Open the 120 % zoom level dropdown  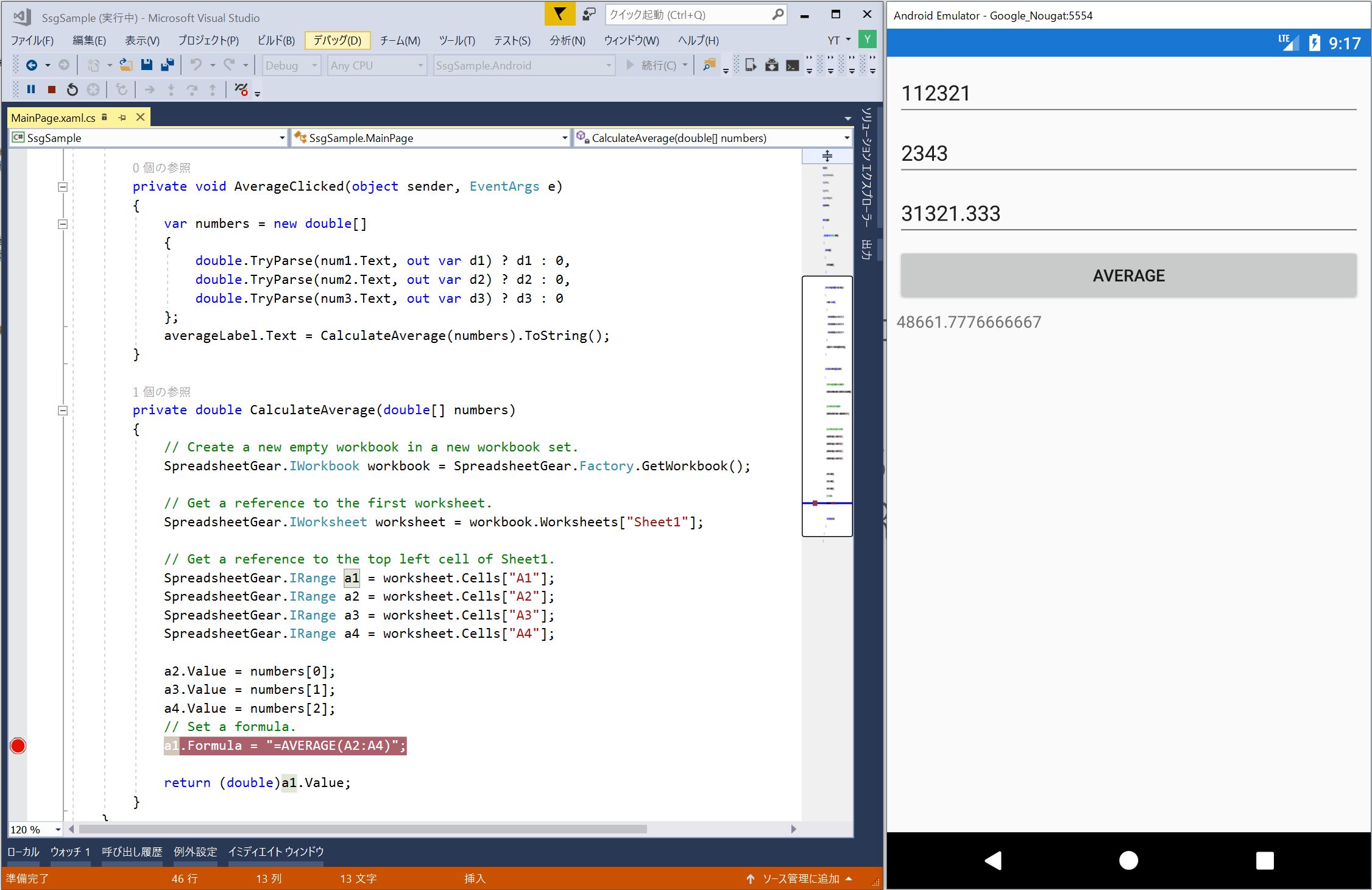click(x=36, y=829)
